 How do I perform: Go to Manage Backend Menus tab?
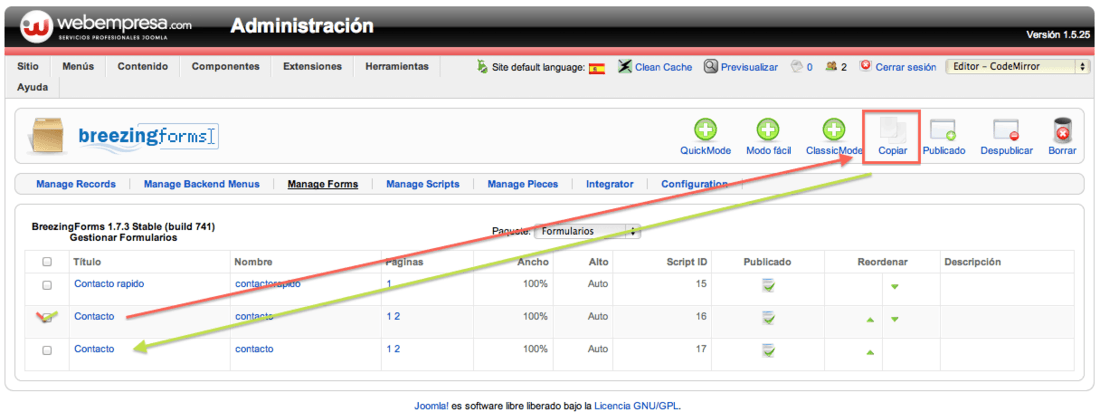(x=201, y=184)
